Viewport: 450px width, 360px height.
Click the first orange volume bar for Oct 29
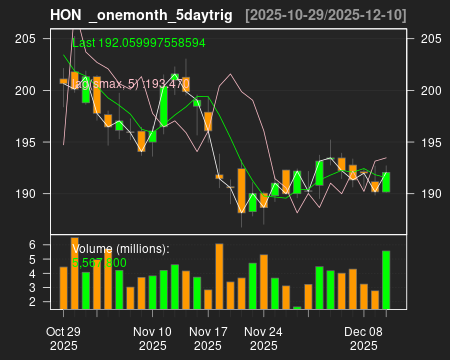point(63,288)
